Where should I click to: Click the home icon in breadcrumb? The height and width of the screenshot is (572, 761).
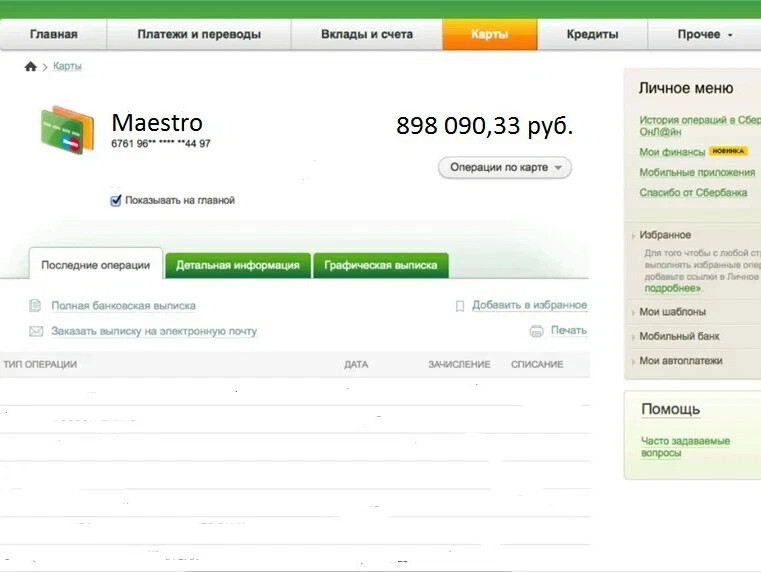[31, 66]
